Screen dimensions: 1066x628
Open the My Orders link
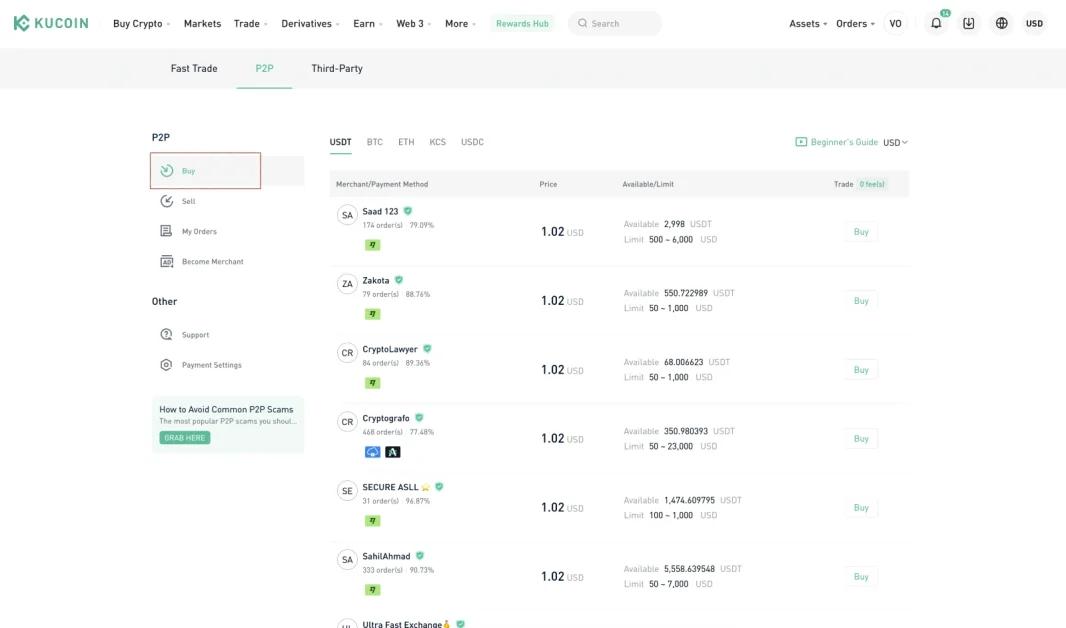click(199, 231)
